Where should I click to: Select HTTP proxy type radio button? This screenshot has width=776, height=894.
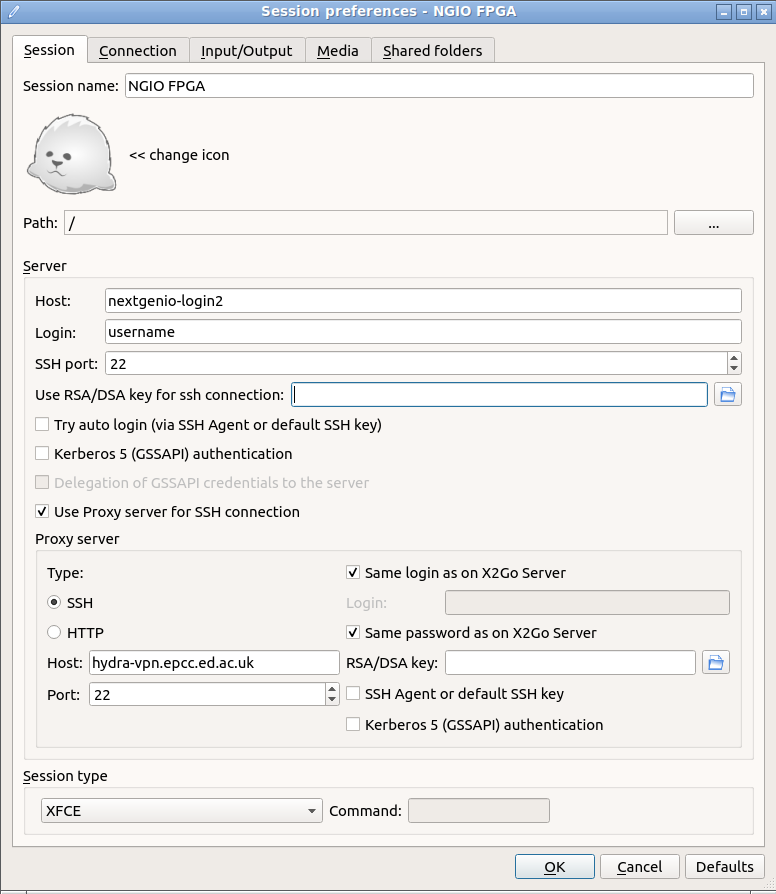[54, 632]
